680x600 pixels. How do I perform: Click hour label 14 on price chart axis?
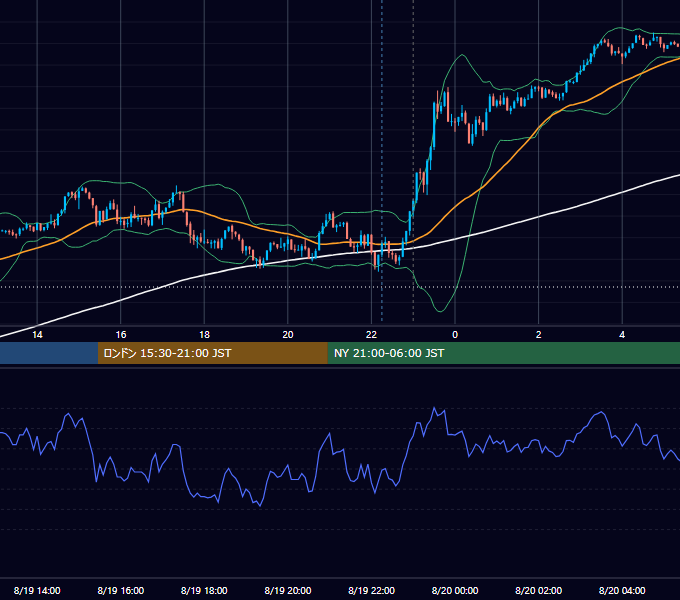(x=37, y=335)
